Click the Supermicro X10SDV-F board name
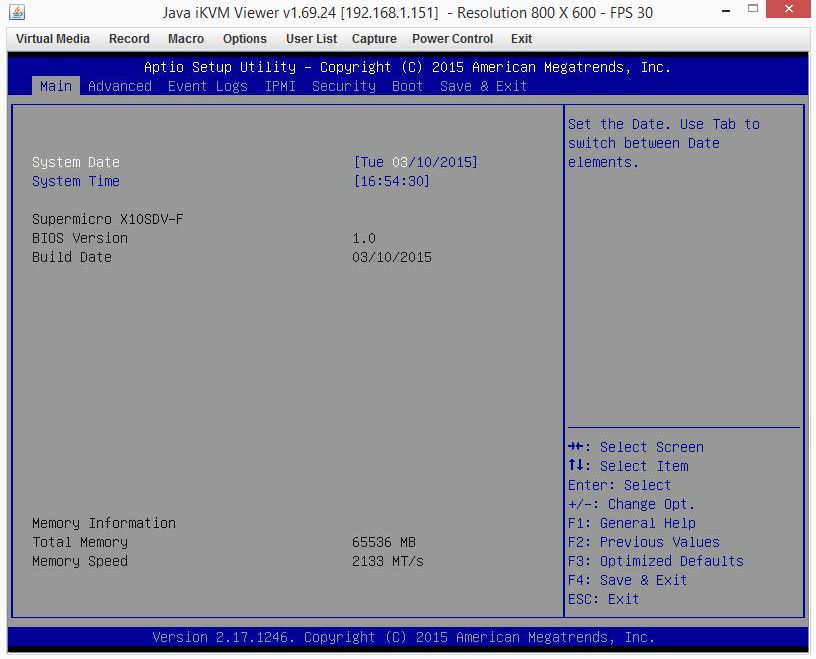This screenshot has height=659, width=816. pyautogui.click(x=108, y=219)
